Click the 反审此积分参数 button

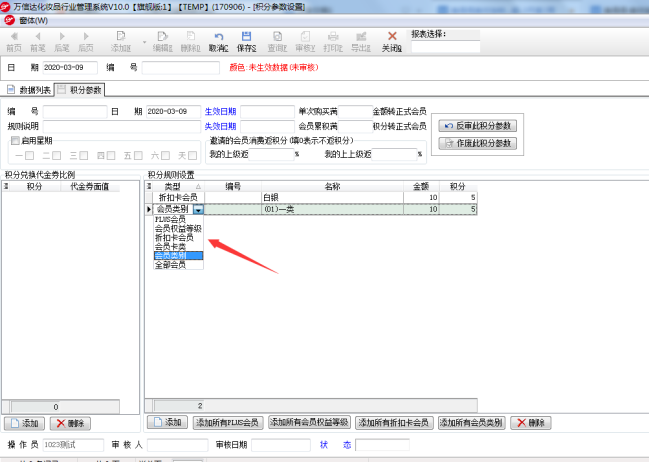pyautogui.click(x=478, y=126)
